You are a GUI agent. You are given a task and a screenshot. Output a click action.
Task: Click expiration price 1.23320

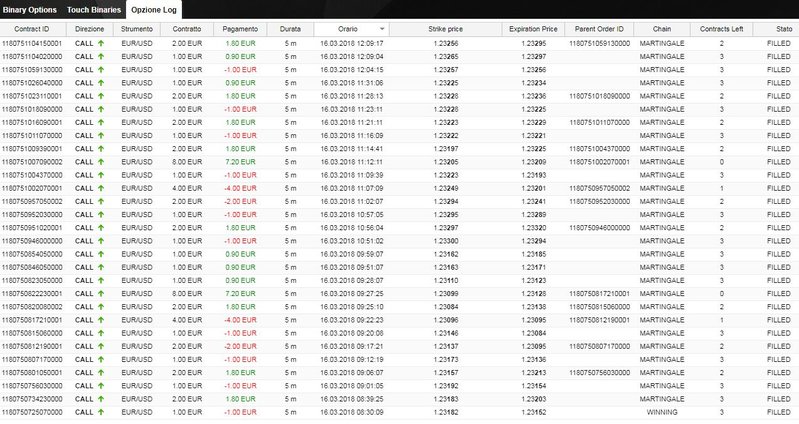[534, 228]
